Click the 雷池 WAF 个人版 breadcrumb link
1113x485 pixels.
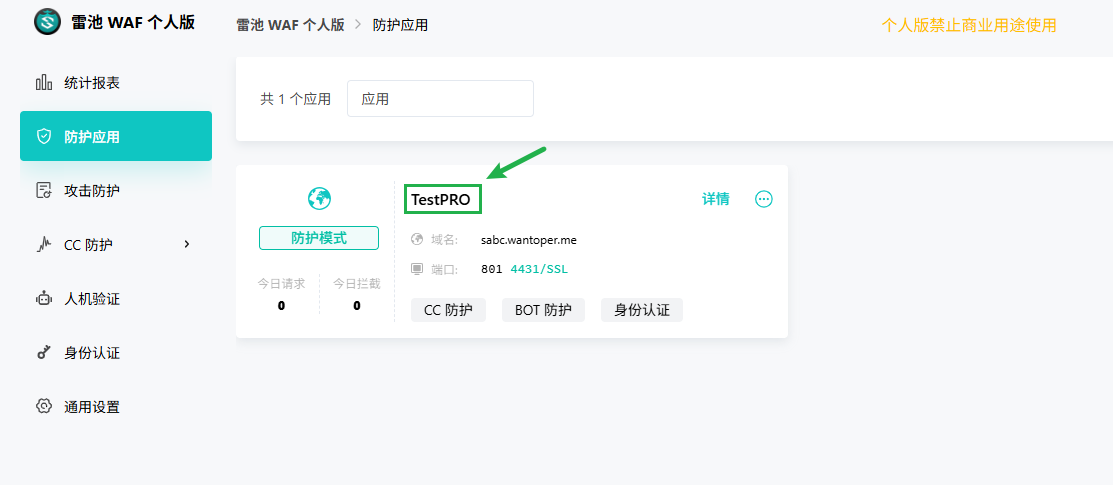coord(290,24)
